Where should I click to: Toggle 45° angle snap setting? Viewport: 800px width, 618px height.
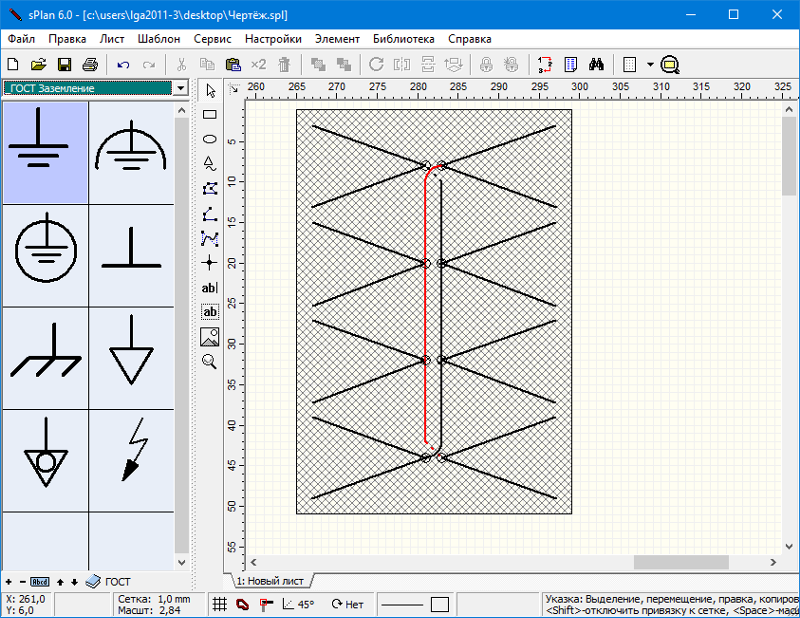point(298,604)
